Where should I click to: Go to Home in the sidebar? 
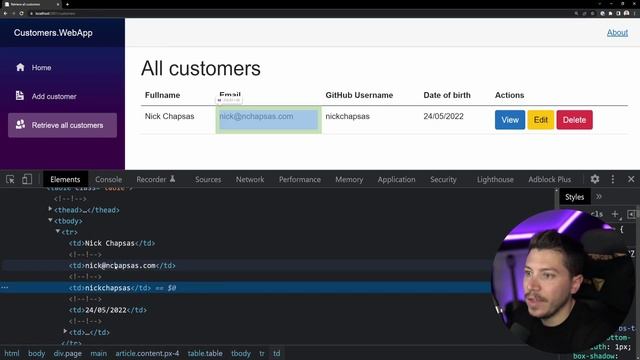(x=62, y=67)
